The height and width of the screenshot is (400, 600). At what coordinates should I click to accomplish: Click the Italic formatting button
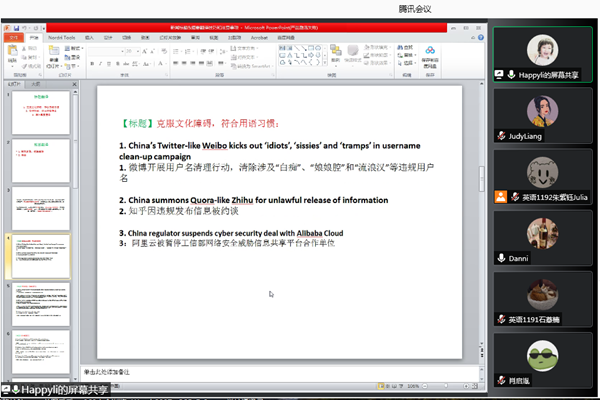pyautogui.click(x=101, y=64)
